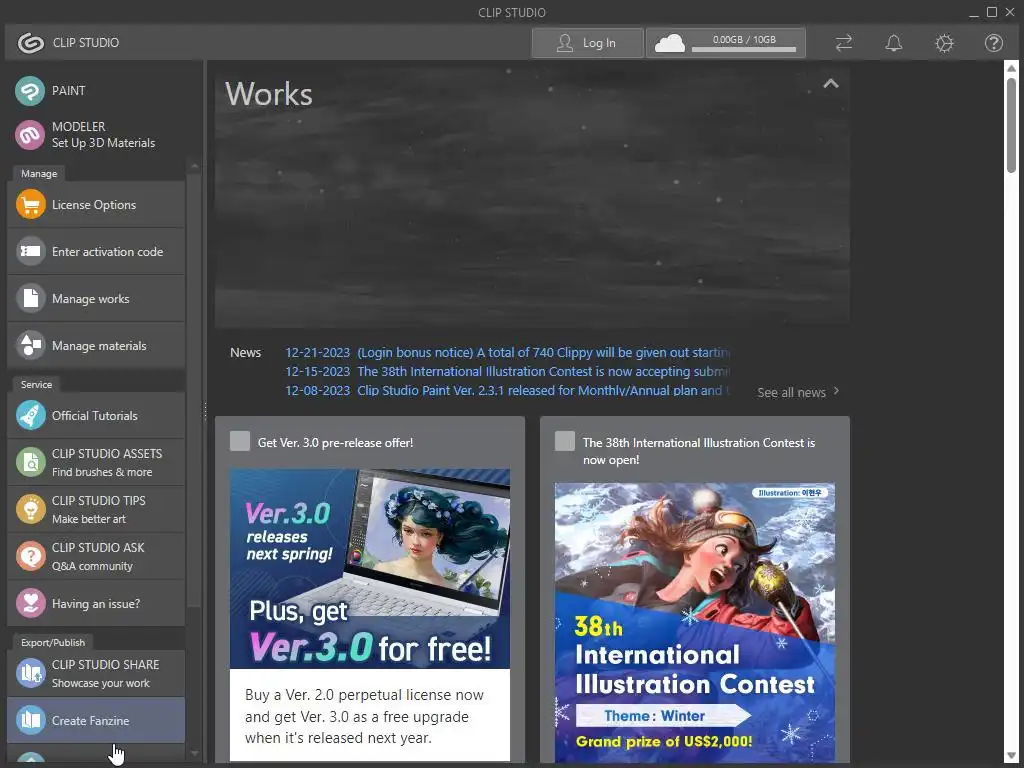Image resolution: width=1024 pixels, height=768 pixels.
Task: Click the Manage section label
Action: point(39,174)
